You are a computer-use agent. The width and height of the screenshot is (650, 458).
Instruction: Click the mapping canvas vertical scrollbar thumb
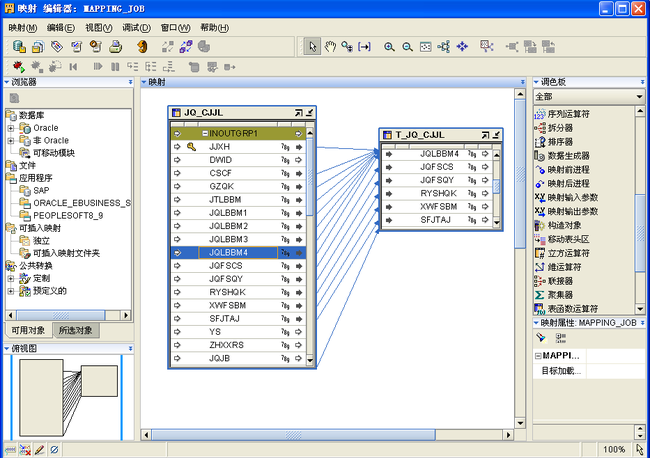point(520,174)
